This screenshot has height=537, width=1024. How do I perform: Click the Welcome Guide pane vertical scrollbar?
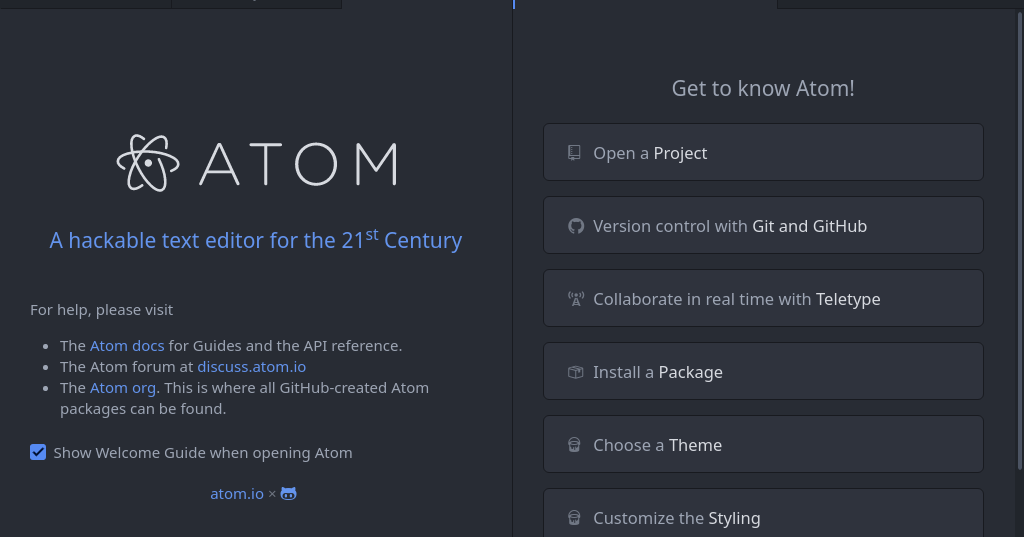1020,240
